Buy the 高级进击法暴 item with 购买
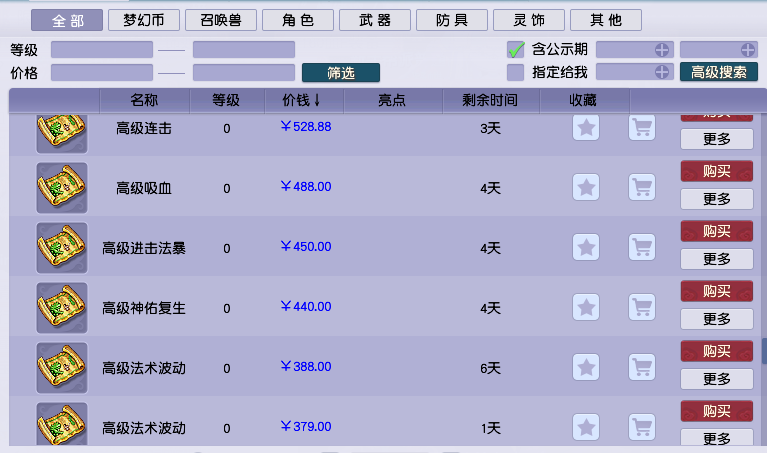Image resolution: width=767 pixels, height=453 pixels. pos(717,231)
